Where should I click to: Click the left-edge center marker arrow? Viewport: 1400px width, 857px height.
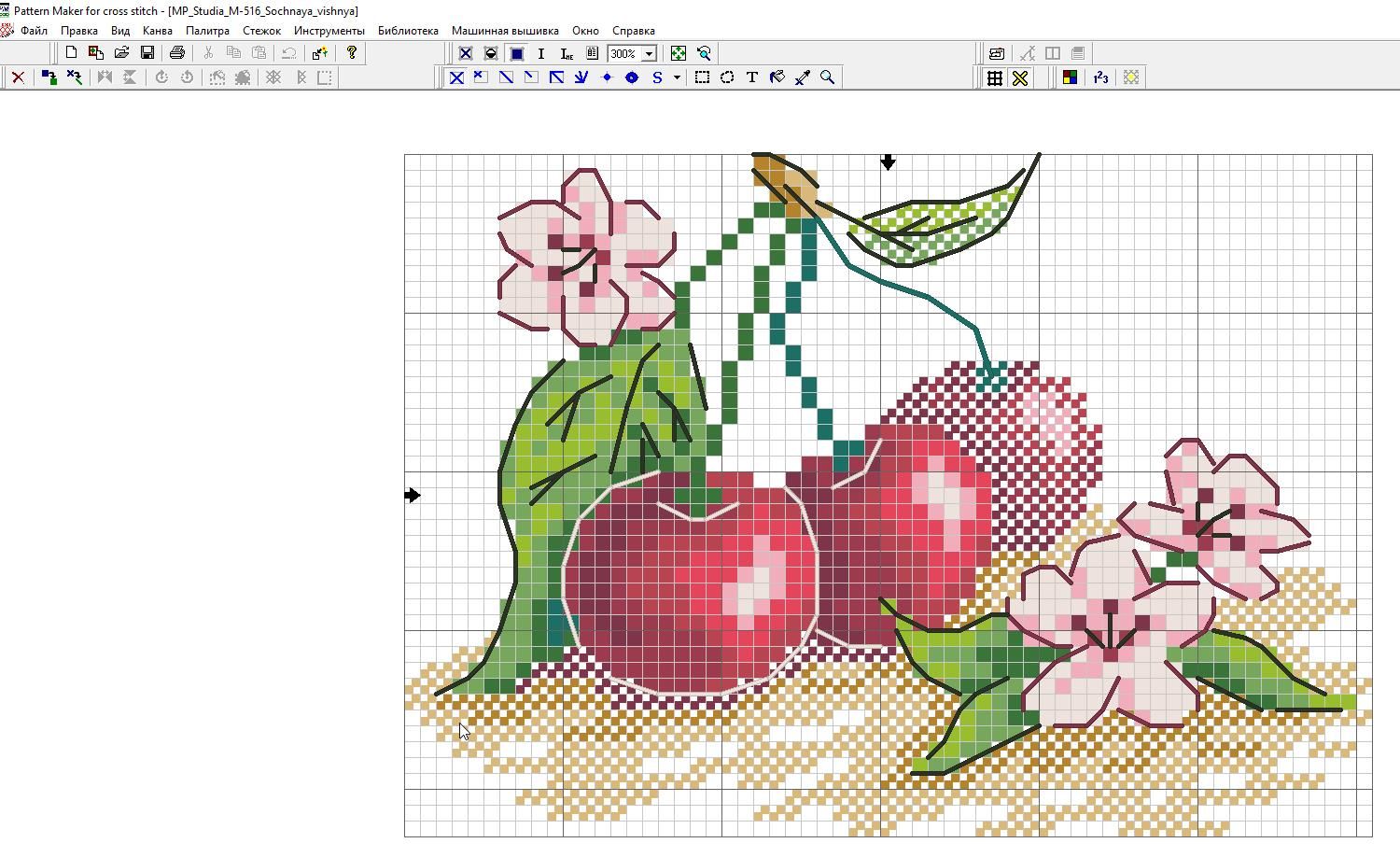[x=413, y=495]
